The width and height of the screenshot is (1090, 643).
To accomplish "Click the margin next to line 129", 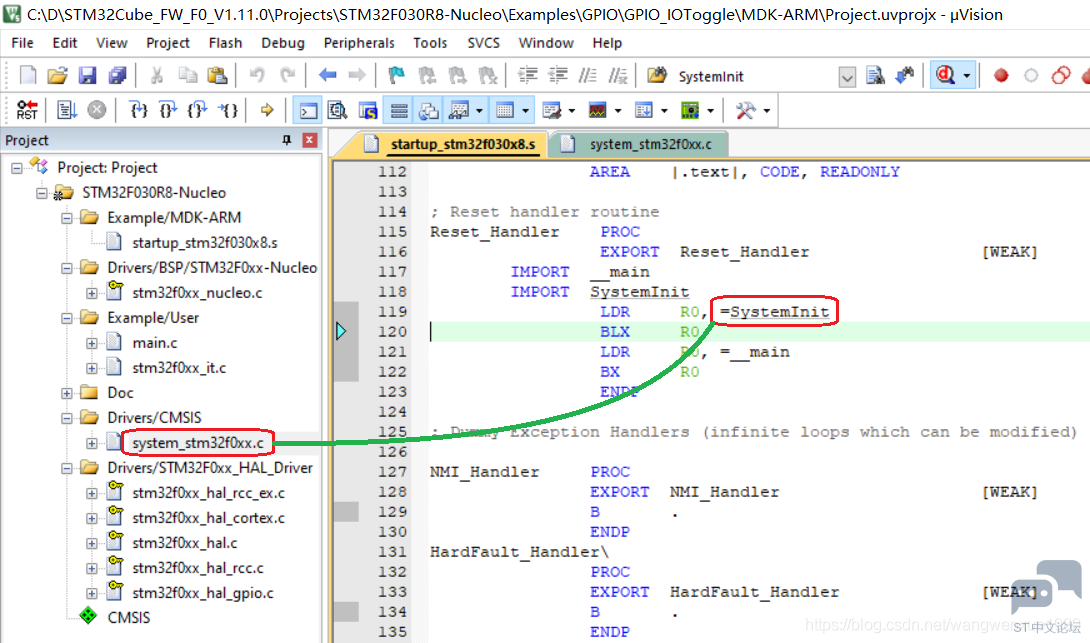I will [x=346, y=512].
